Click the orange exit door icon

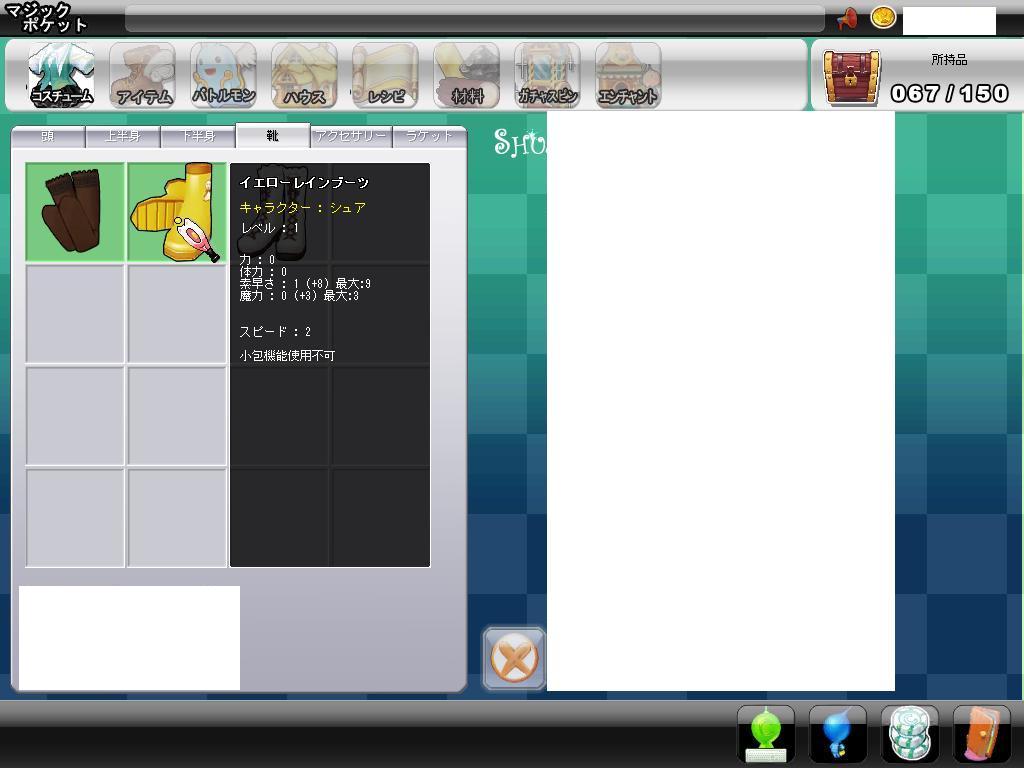click(981, 734)
